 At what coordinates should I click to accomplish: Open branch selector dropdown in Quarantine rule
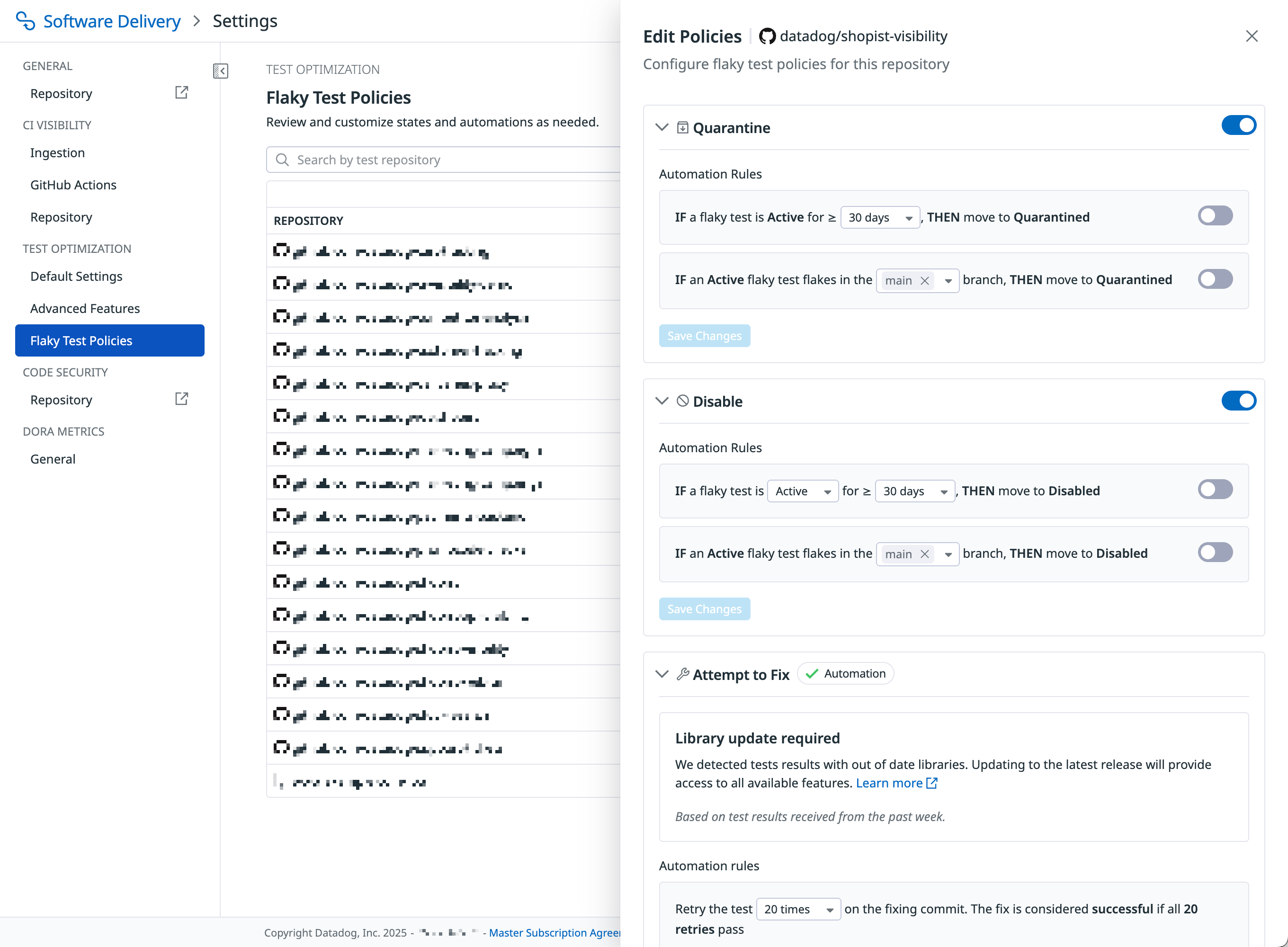pyautogui.click(x=948, y=280)
